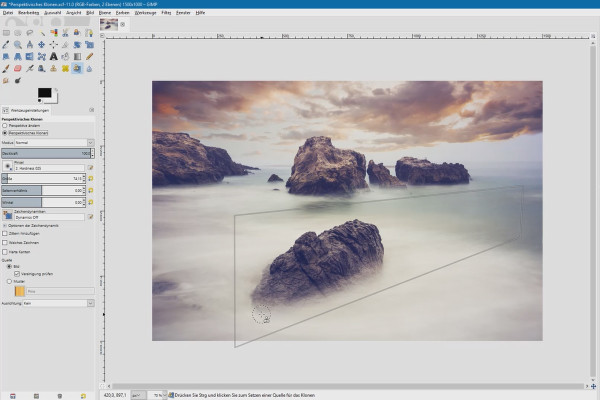600x400 pixels.
Task: Choose the 'Perspektivisches Klonen' radio option
Action: pos(5,133)
